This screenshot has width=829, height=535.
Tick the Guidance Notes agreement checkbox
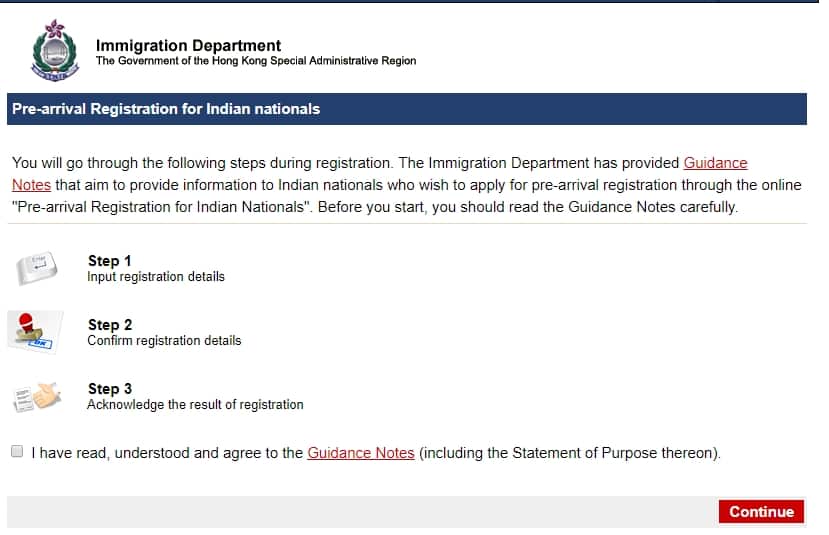[x=17, y=452]
